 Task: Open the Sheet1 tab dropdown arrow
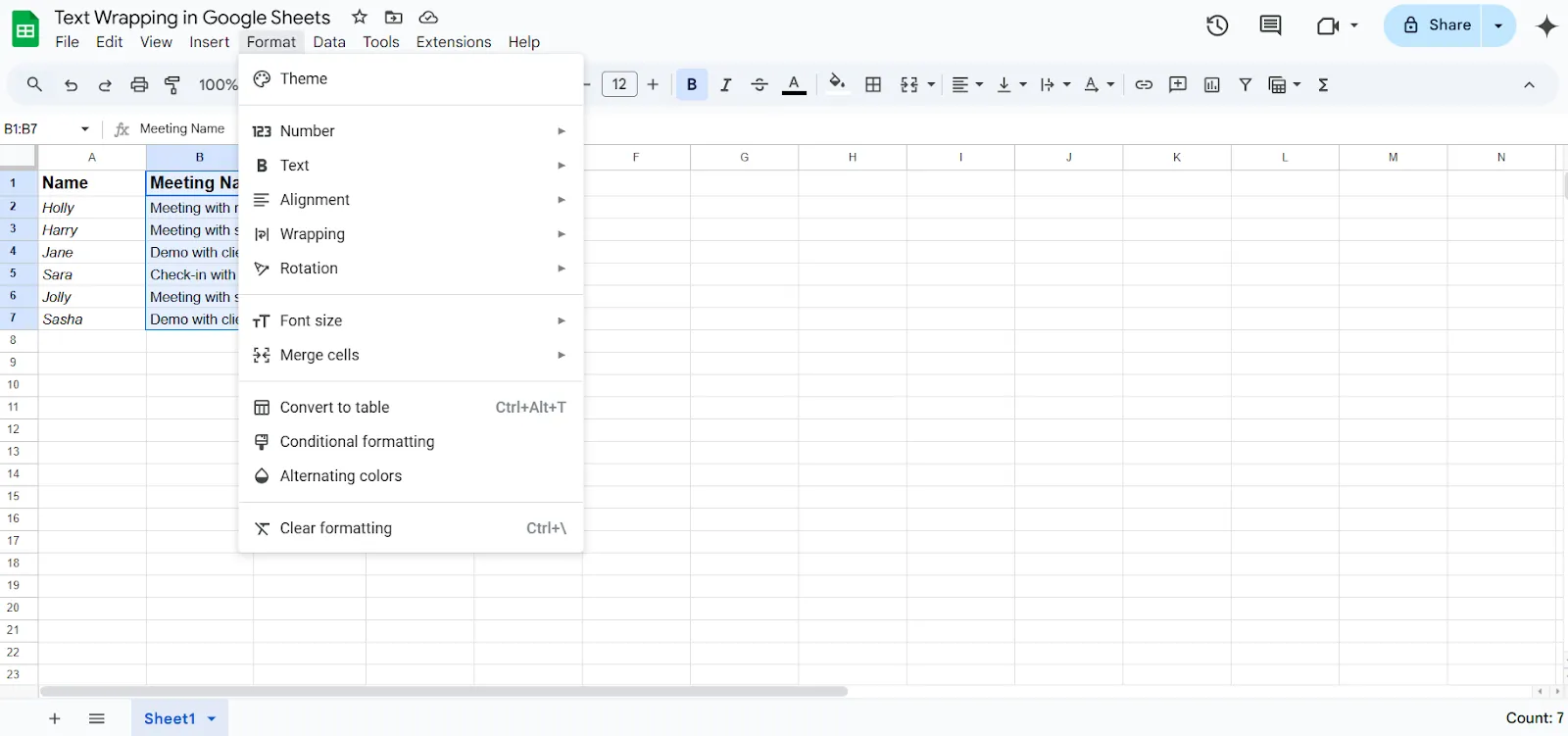[x=212, y=718]
